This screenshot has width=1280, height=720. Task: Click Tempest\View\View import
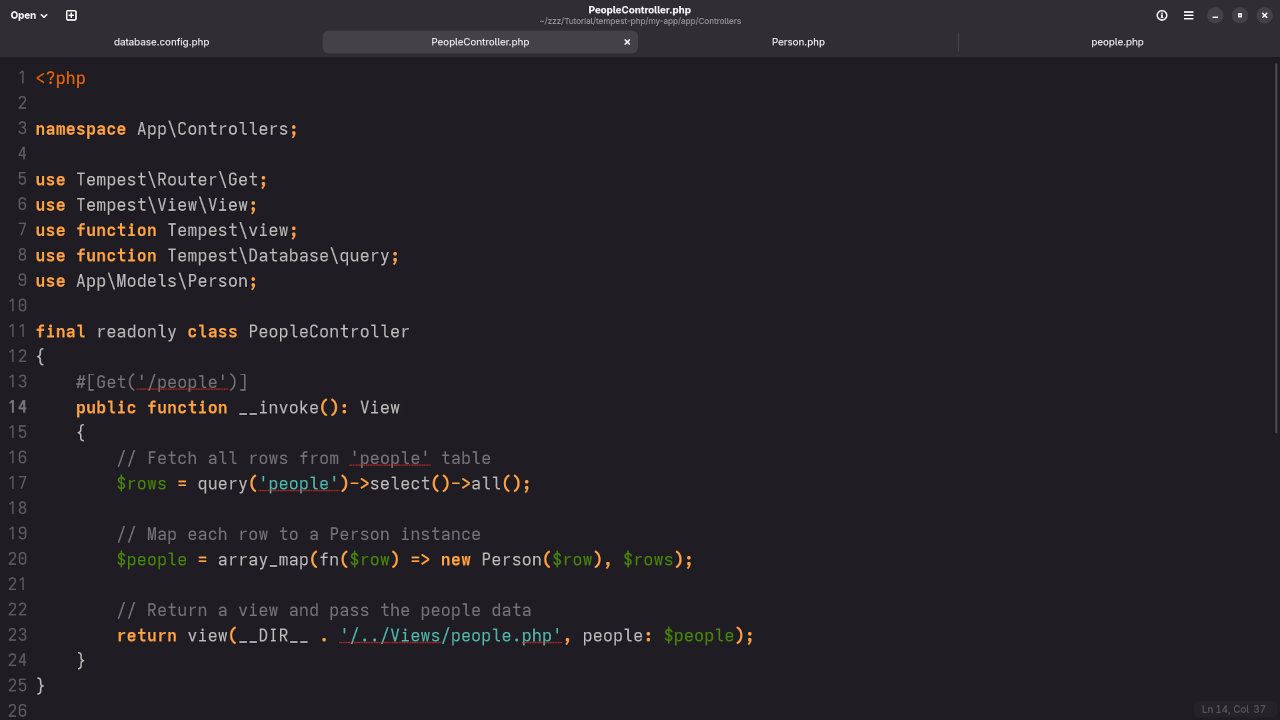162,205
